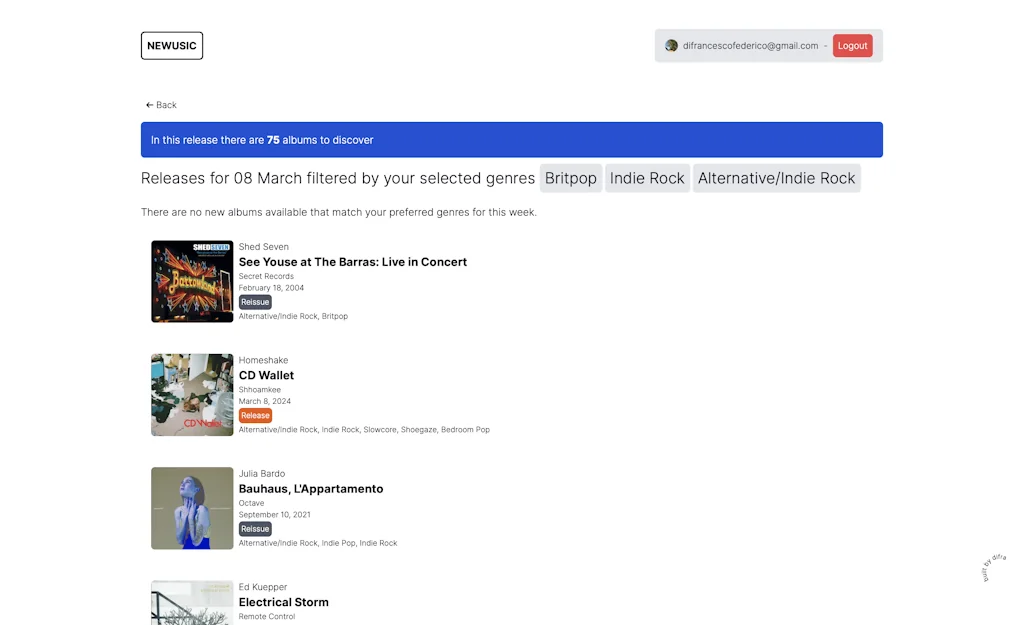Click the Logout button
1024x625 pixels.
point(852,45)
